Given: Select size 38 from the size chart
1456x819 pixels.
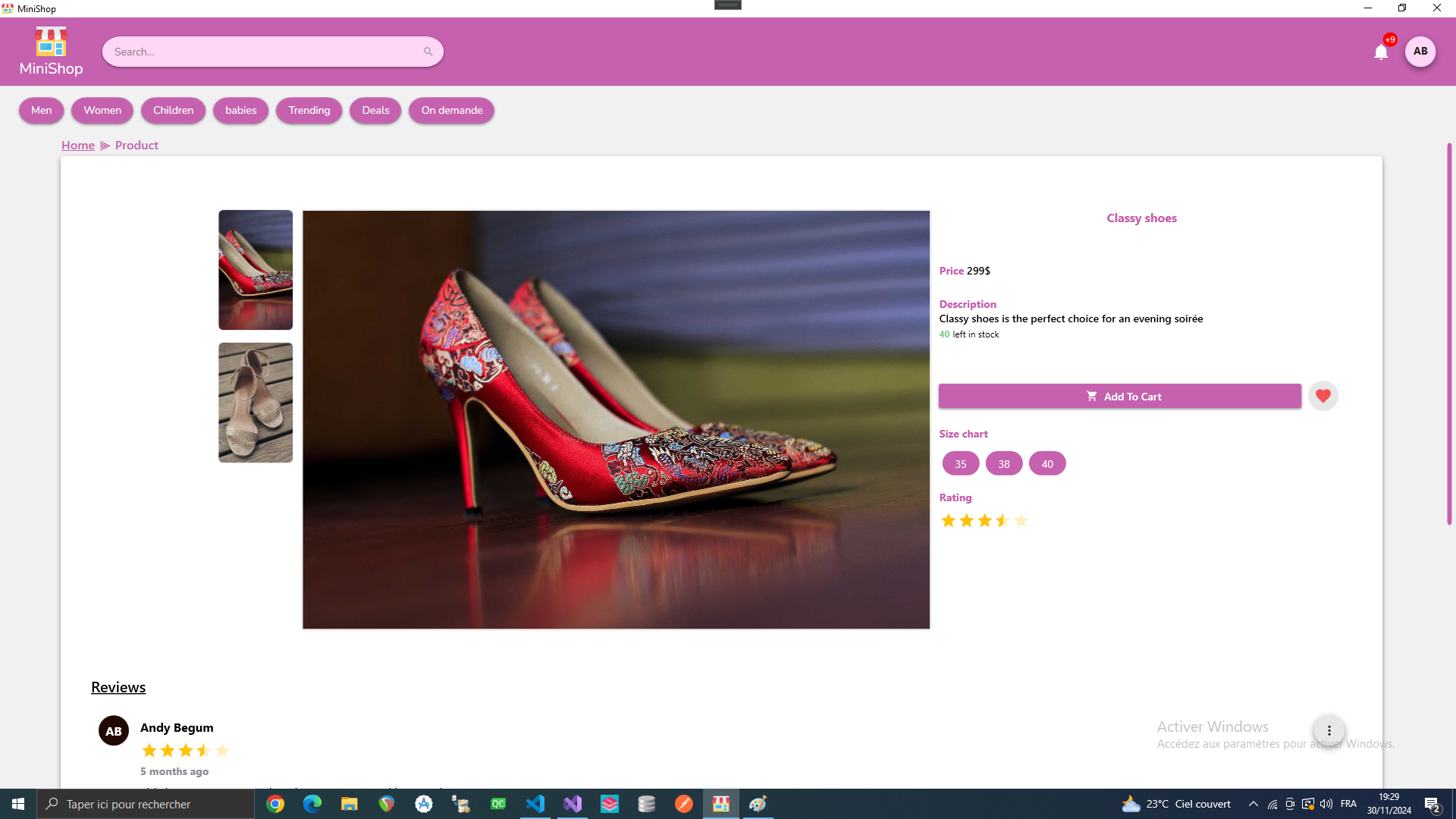Looking at the screenshot, I should point(1003,463).
